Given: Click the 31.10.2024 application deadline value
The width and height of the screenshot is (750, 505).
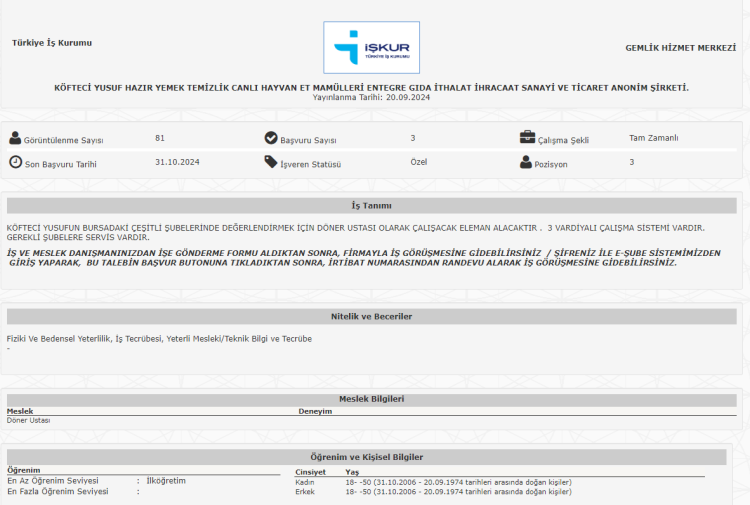Looking at the screenshot, I should (176, 162).
